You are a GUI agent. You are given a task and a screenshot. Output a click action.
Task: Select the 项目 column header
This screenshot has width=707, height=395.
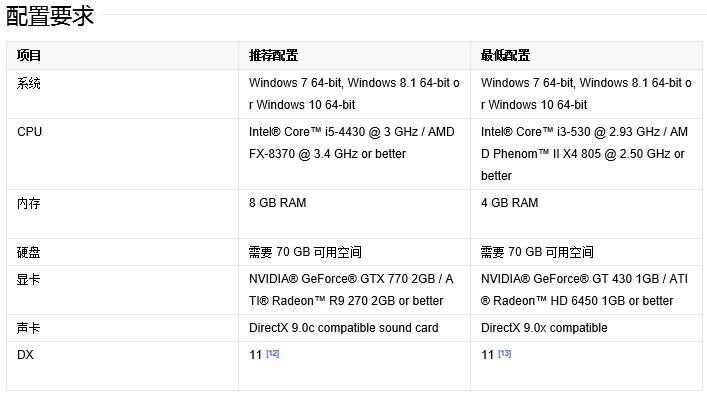[29, 55]
